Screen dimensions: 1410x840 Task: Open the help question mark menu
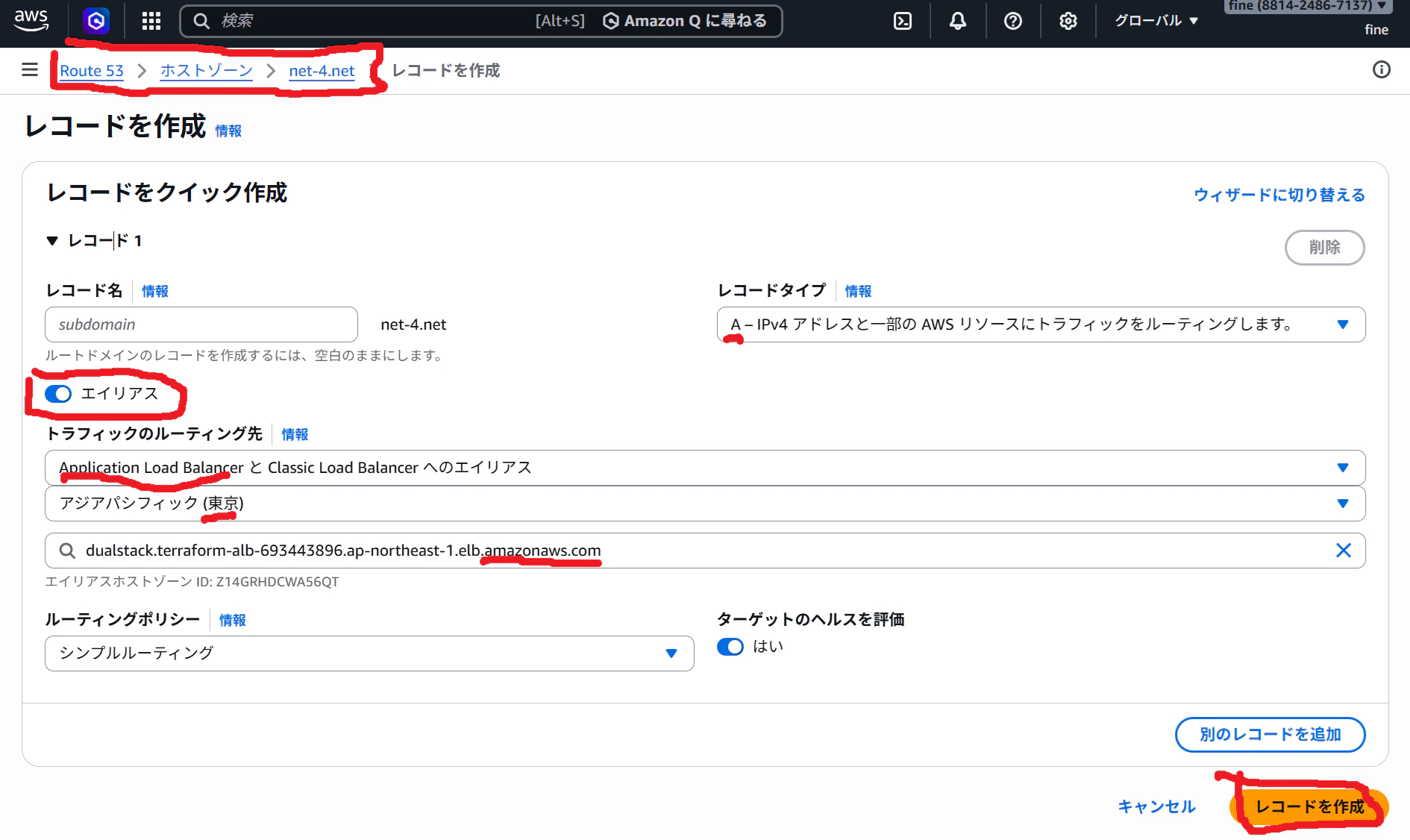pos(1013,21)
